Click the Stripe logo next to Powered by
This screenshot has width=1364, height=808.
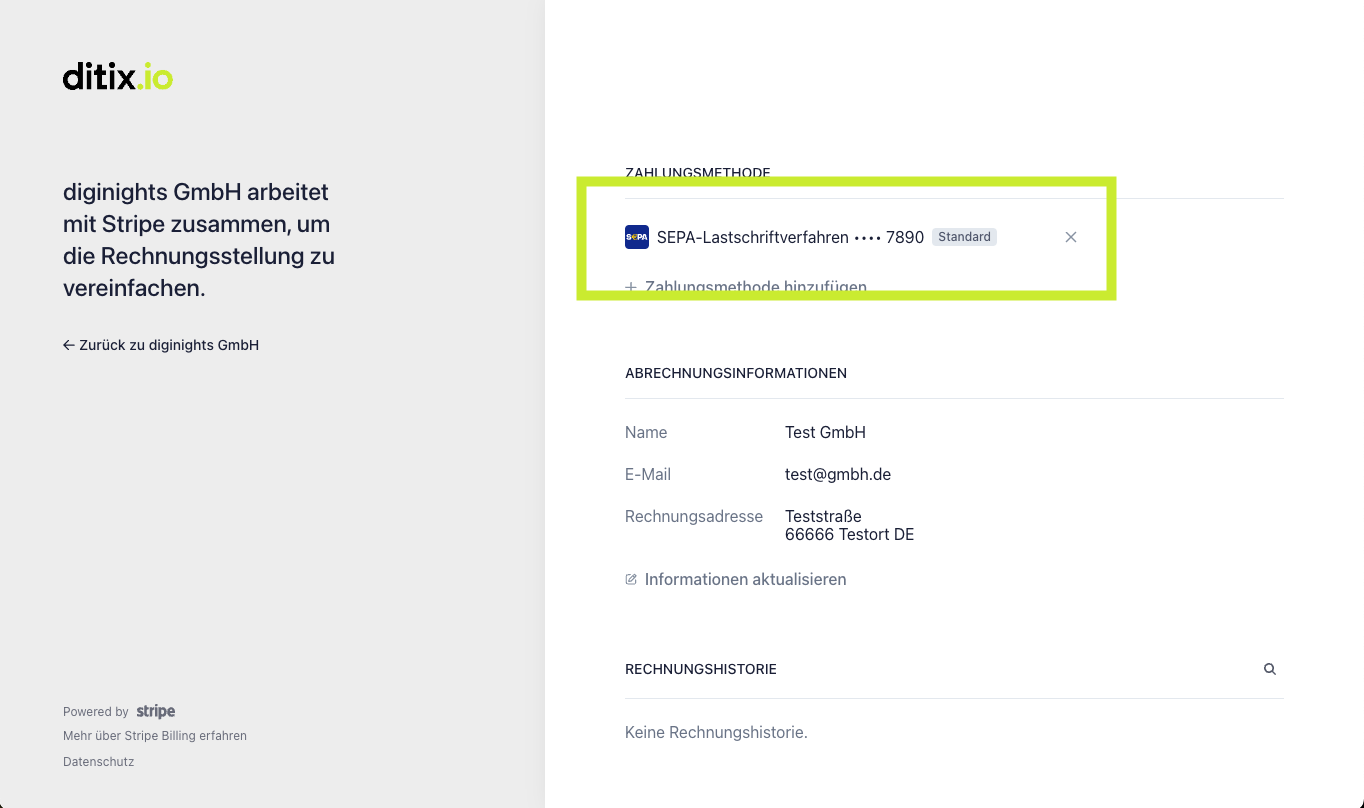click(156, 711)
